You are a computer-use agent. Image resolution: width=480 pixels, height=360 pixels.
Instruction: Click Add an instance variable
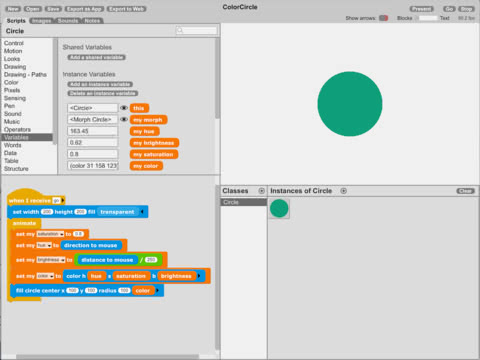click(x=100, y=84)
